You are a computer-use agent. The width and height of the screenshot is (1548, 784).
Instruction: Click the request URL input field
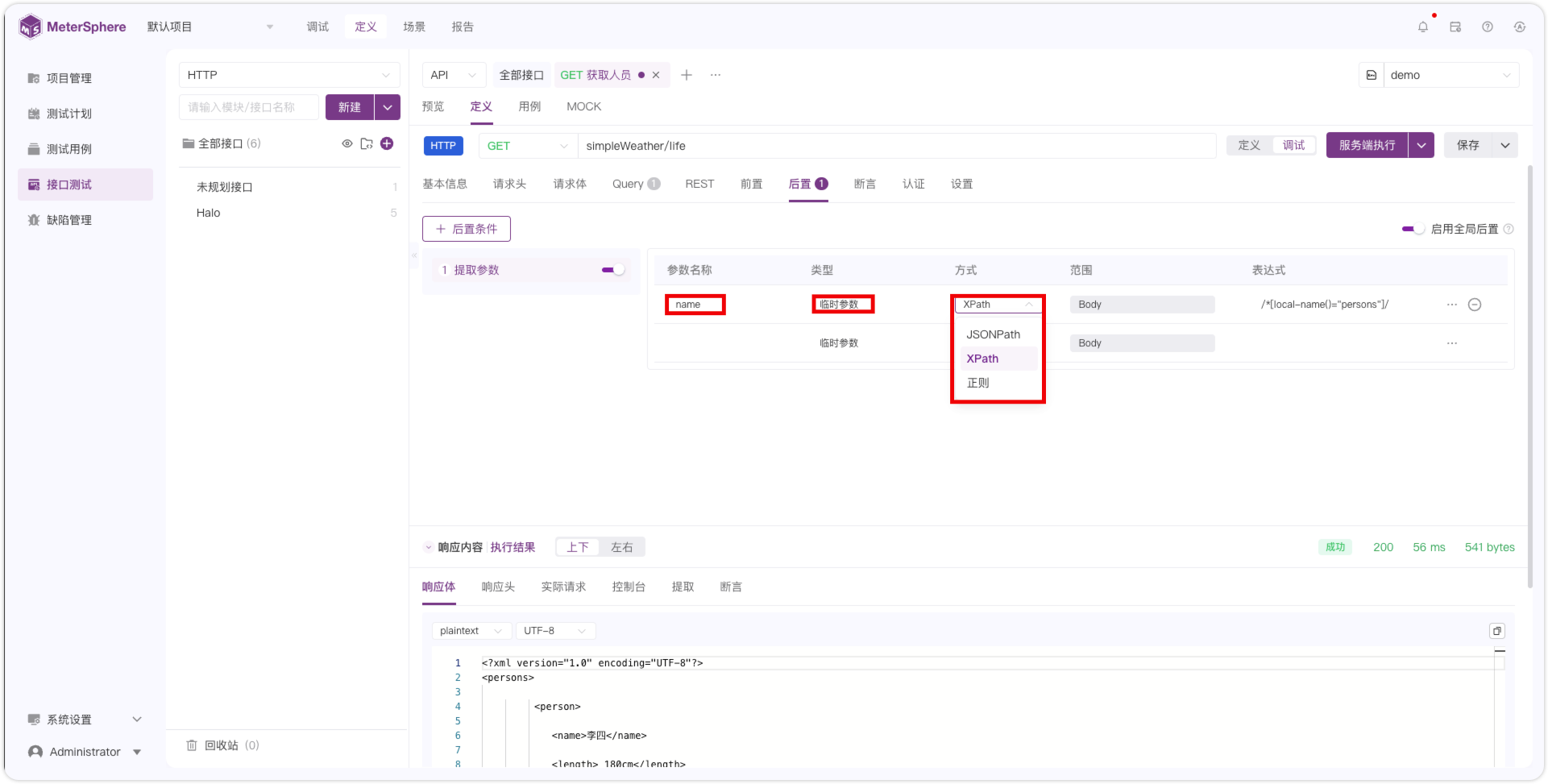point(897,146)
